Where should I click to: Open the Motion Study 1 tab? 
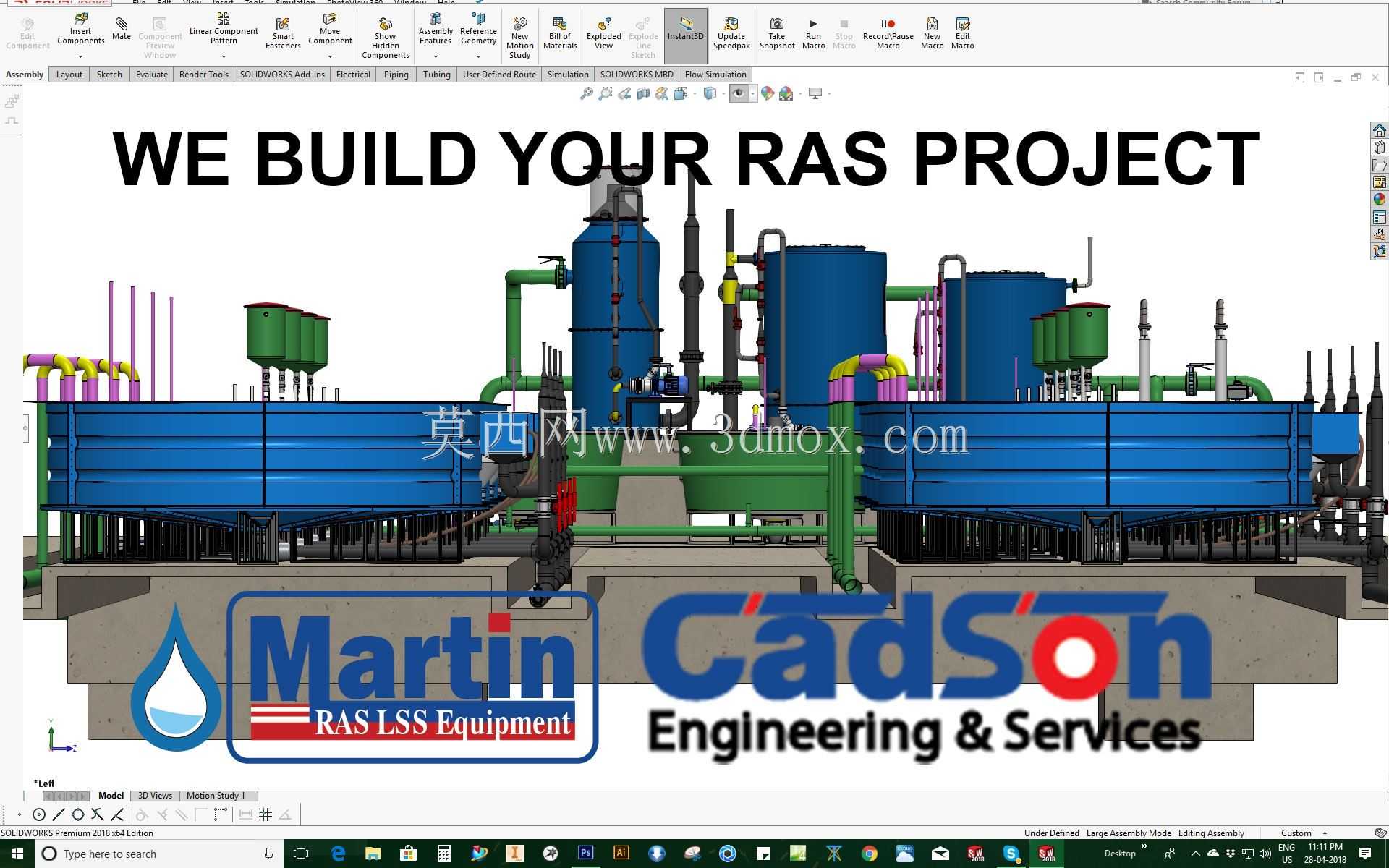(216, 796)
